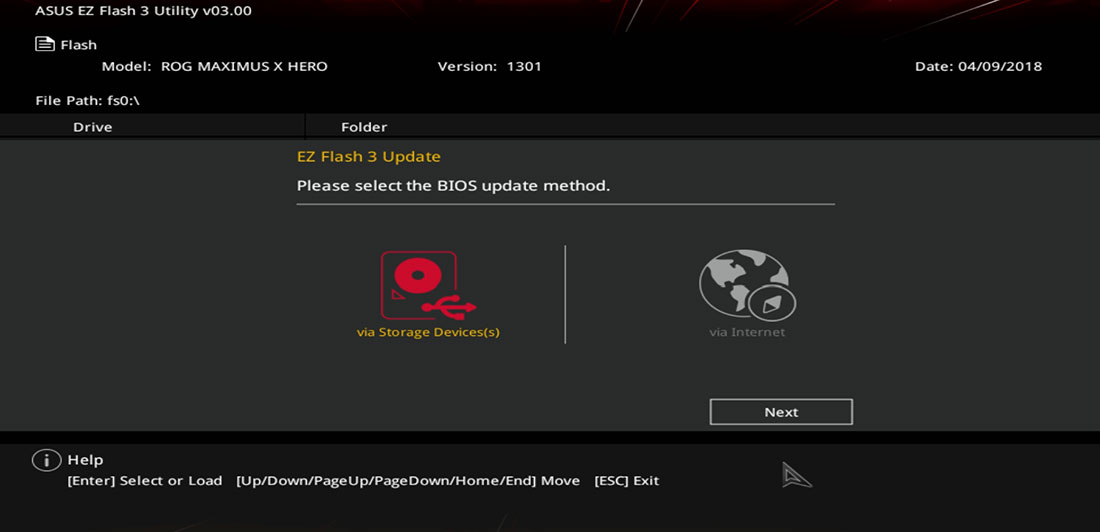Viewport: 1100px width, 532px height.
Task: Click the Next button
Action: click(x=781, y=412)
